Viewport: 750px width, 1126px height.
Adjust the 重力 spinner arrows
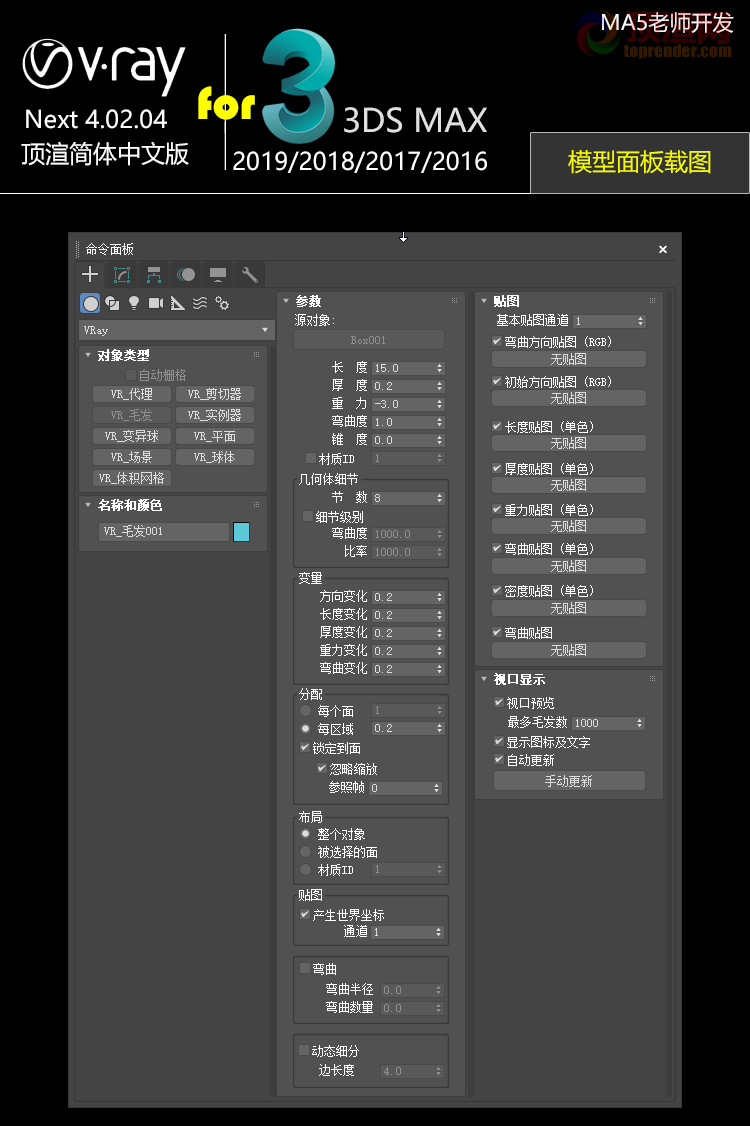(440, 404)
